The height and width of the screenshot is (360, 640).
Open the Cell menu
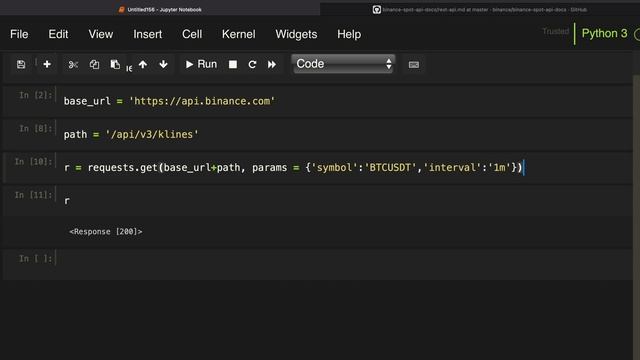(x=192, y=34)
